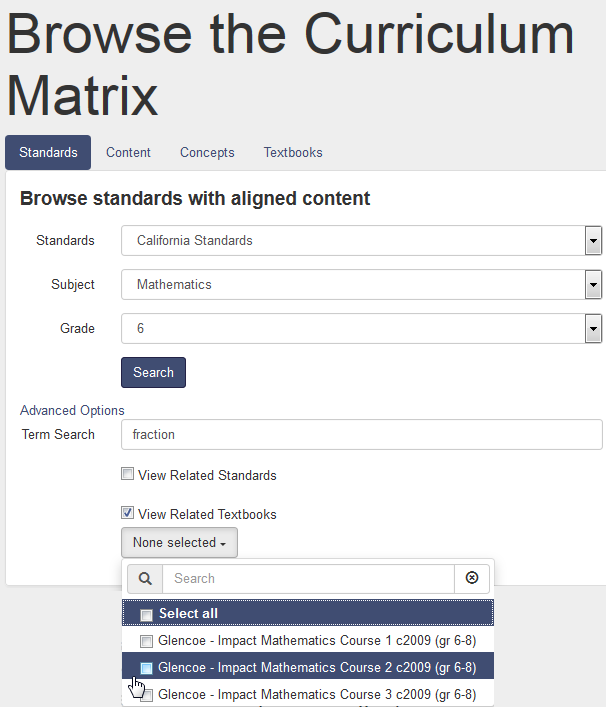
Task: Open the Standards dropdown arrow
Action: click(x=593, y=241)
